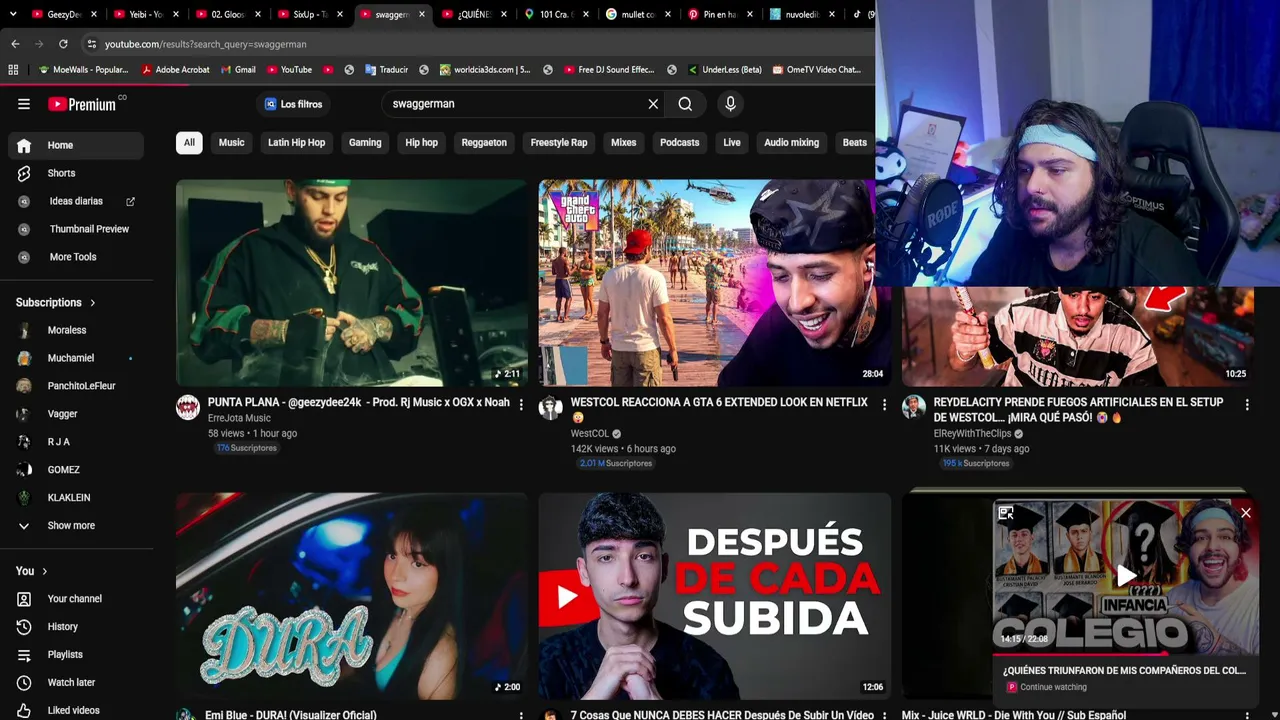This screenshot has height=720, width=1280.
Task: Go back in the browser
Action: [x=15, y=44]
